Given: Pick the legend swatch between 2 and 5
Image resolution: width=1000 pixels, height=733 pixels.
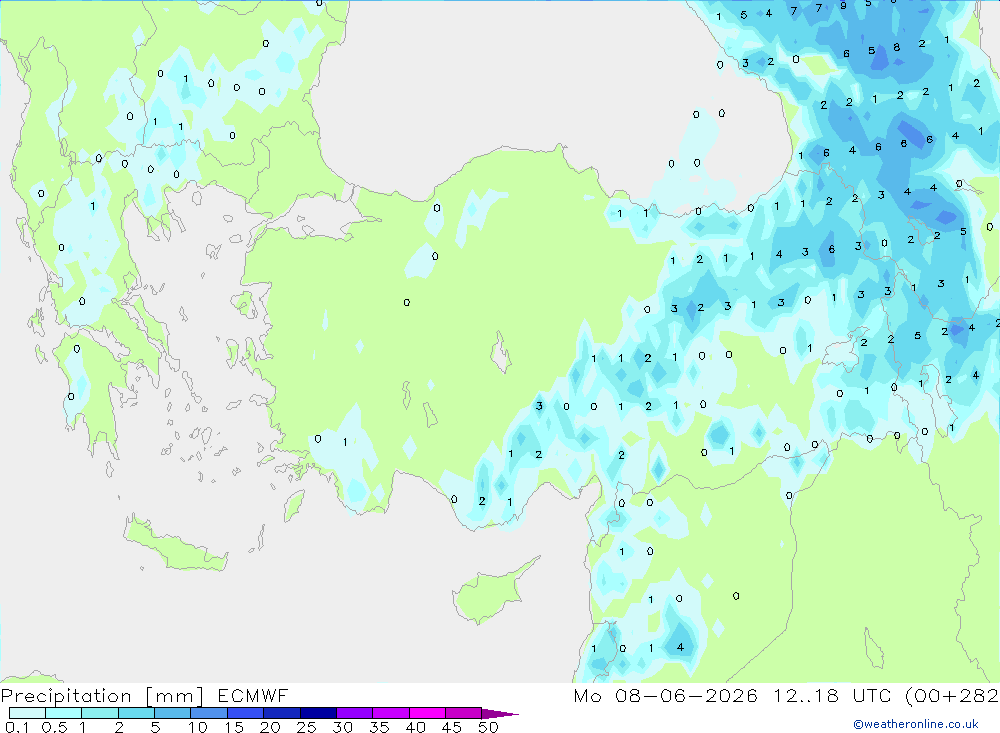Looking at the screenshot, I should pos(136,713).
